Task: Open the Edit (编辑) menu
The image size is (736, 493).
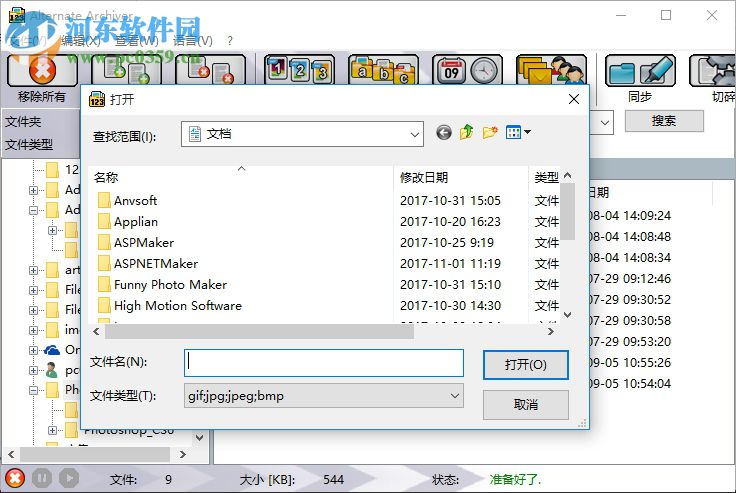Action: pos(81,41)
